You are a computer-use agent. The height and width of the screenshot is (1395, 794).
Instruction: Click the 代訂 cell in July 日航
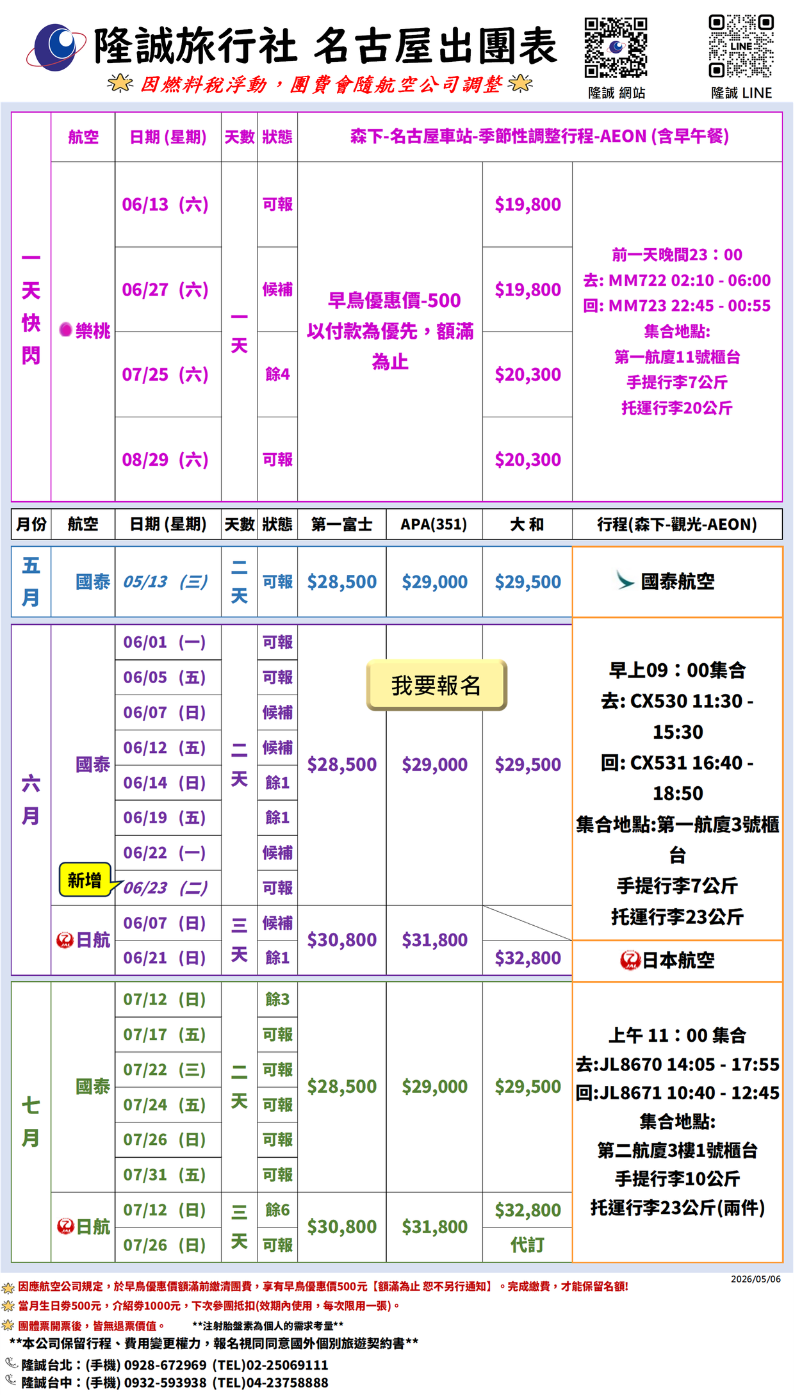(x=527, y=1245)
